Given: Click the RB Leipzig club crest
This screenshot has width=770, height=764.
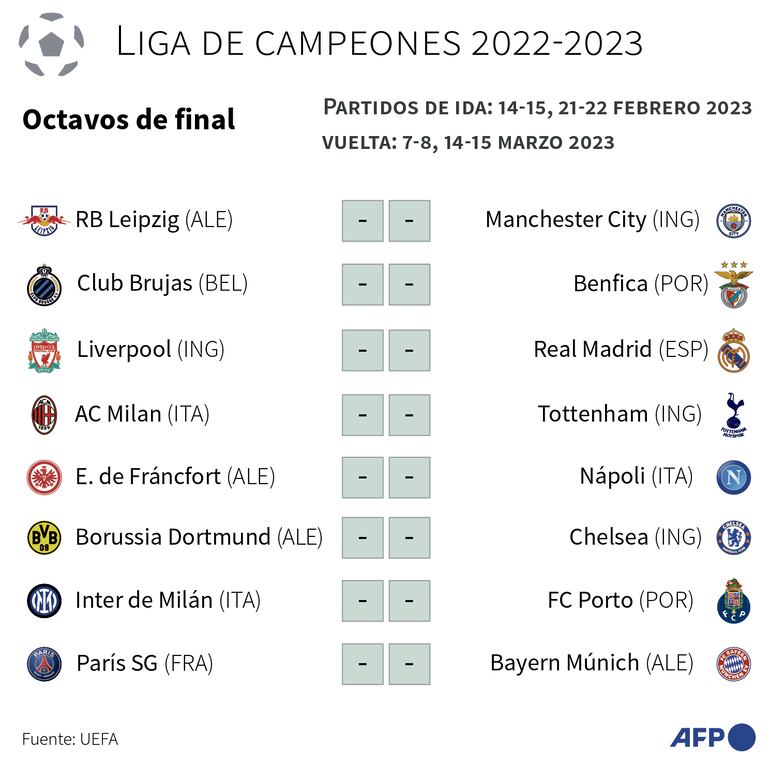Looking at the screenshot, I should [x=43, y=219].
